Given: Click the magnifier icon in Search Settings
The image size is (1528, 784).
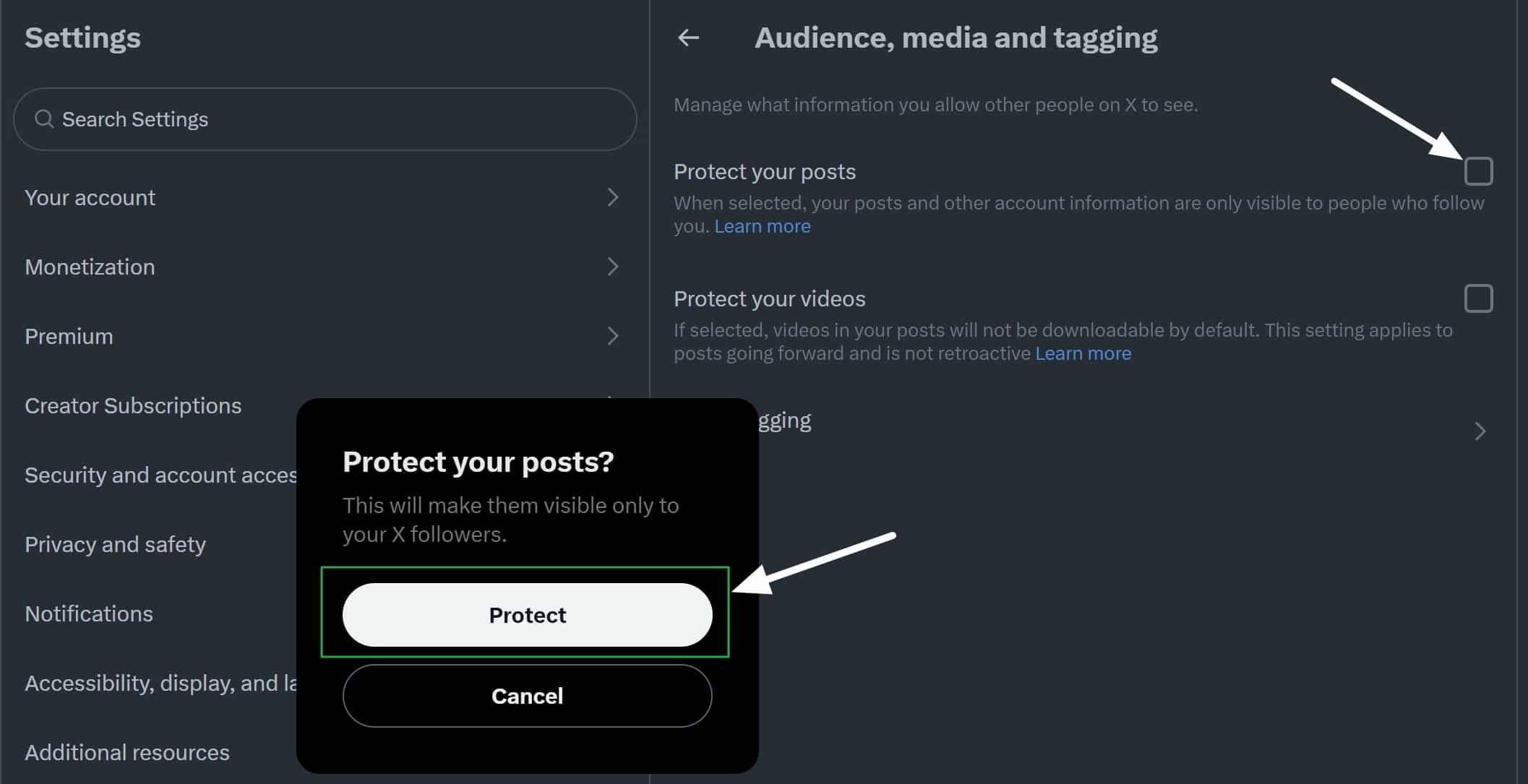Looking at the screenshot, I should pyautogui.click(x=44, y=119).
